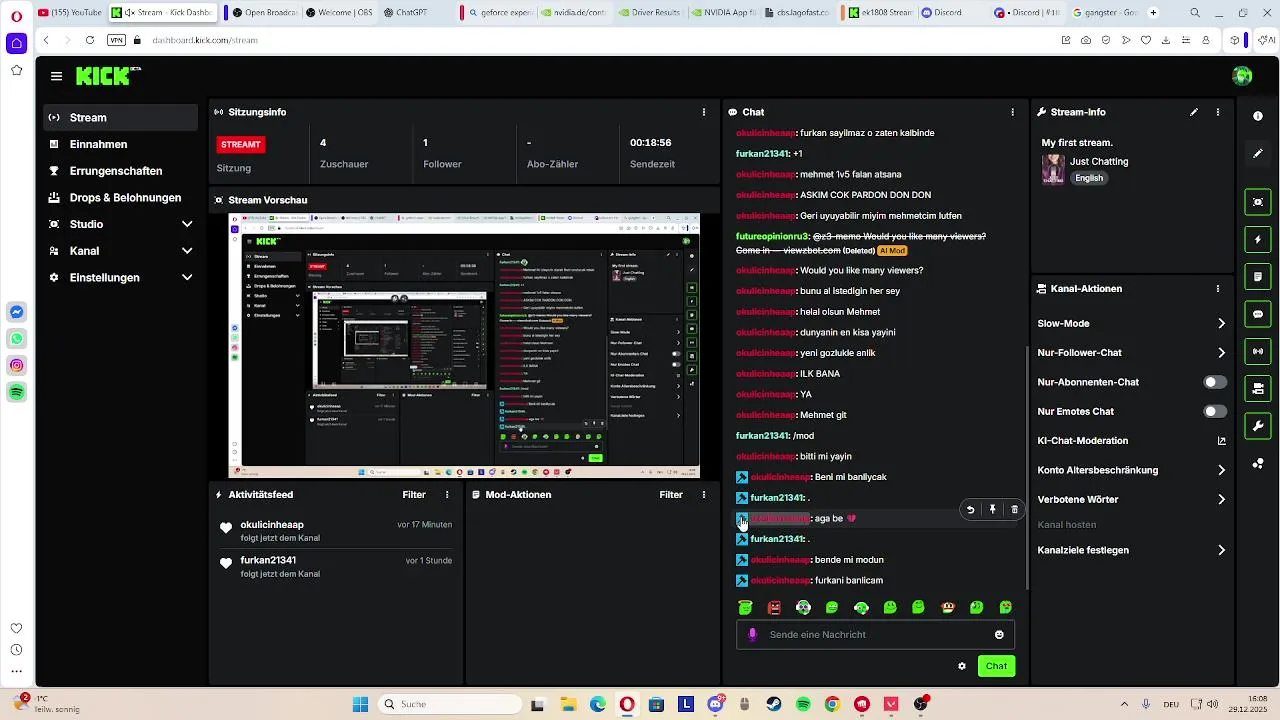Screen dimensions: 1280x720
Task: Open Slow-Mode options arrow
Action: point(1221,323)
